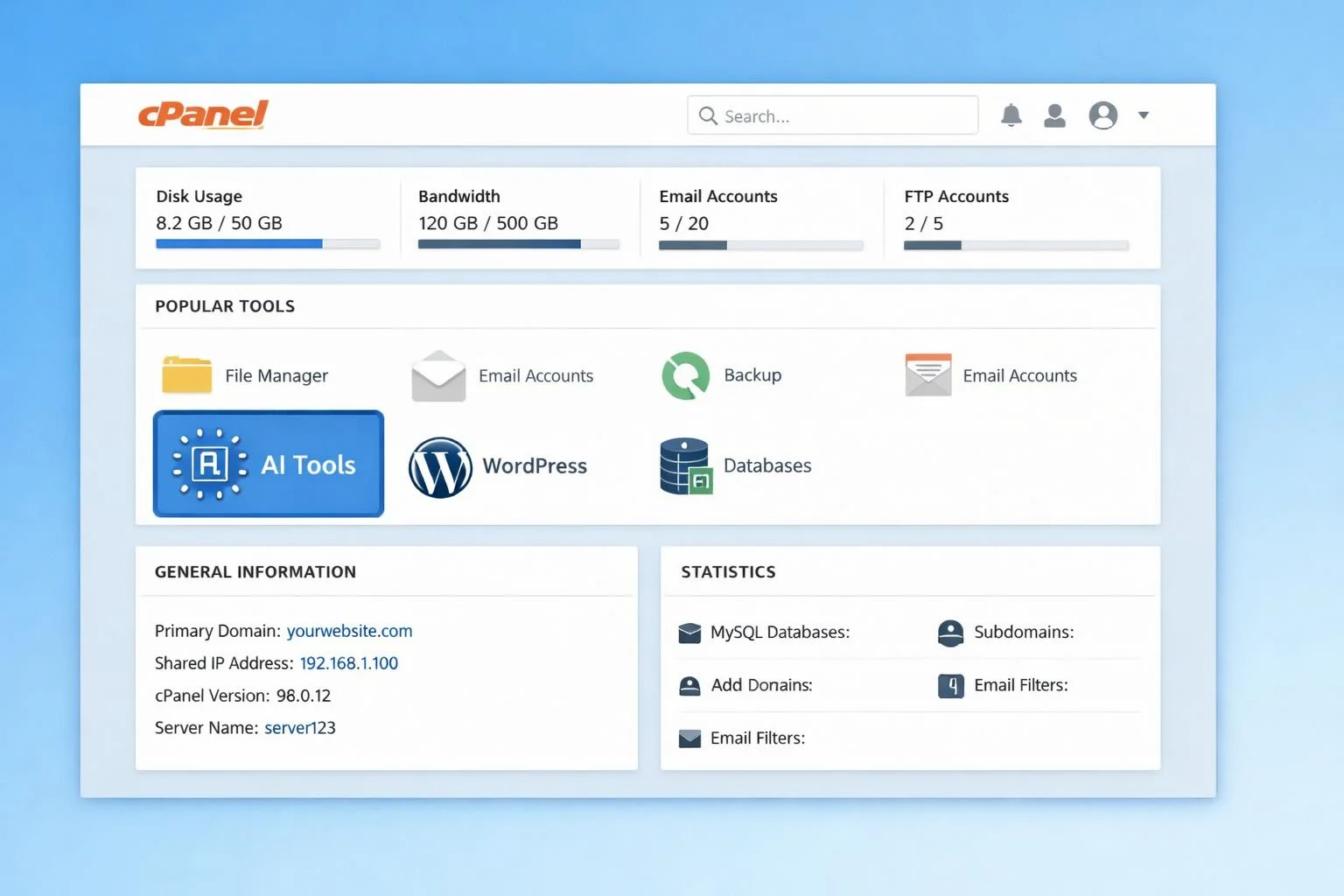Click the '8.2 GB / 50 GB' value
The image size is (1344, 896).
click(x=219, y=223)
